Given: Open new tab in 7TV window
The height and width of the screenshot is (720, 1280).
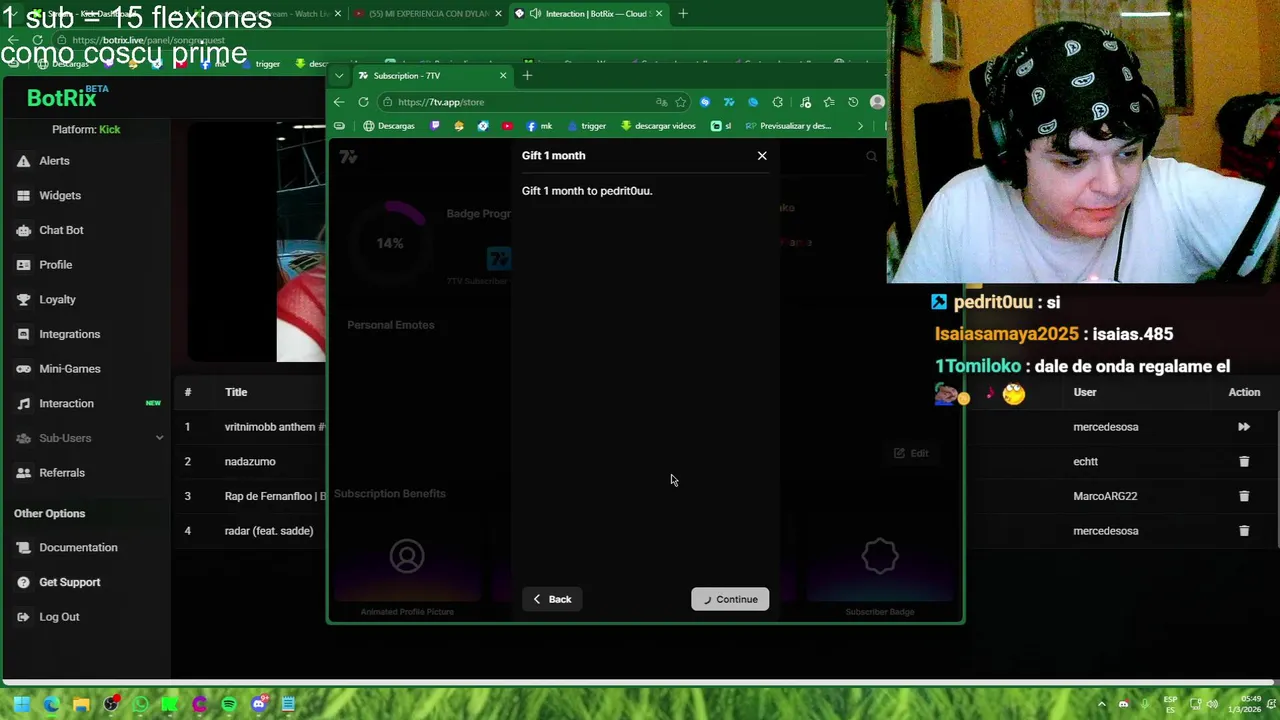Looking at the screenshot, I should tap(527, 76).
